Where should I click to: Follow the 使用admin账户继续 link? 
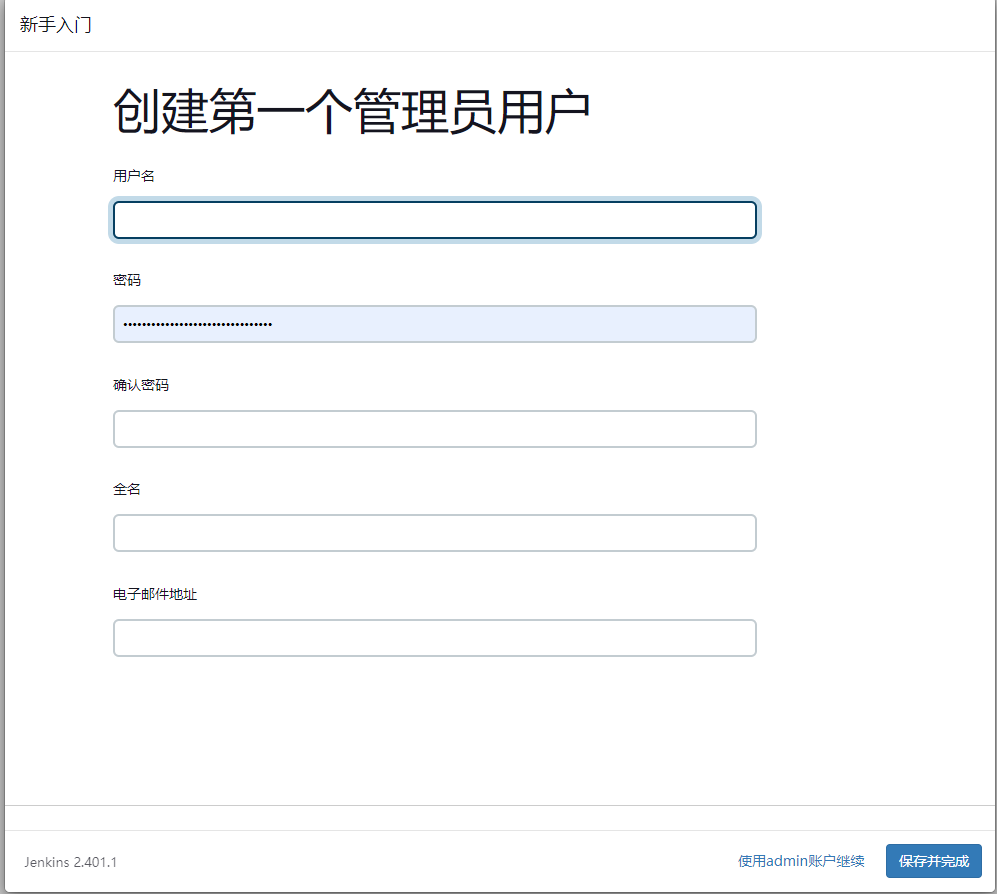(801, 861)
